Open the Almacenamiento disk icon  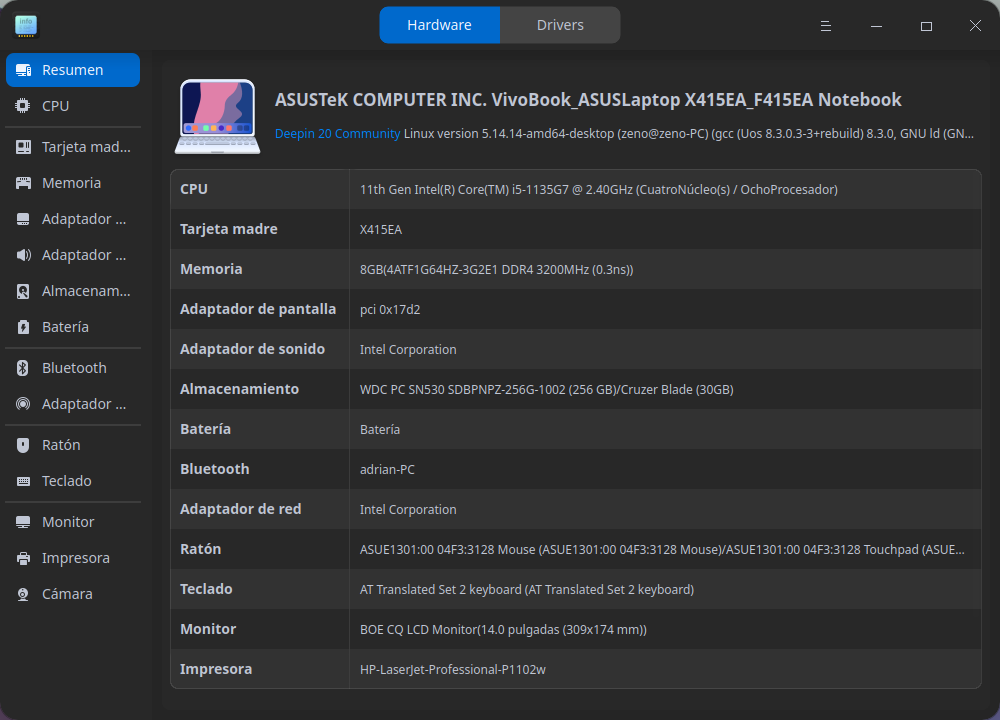pos(23,291)
